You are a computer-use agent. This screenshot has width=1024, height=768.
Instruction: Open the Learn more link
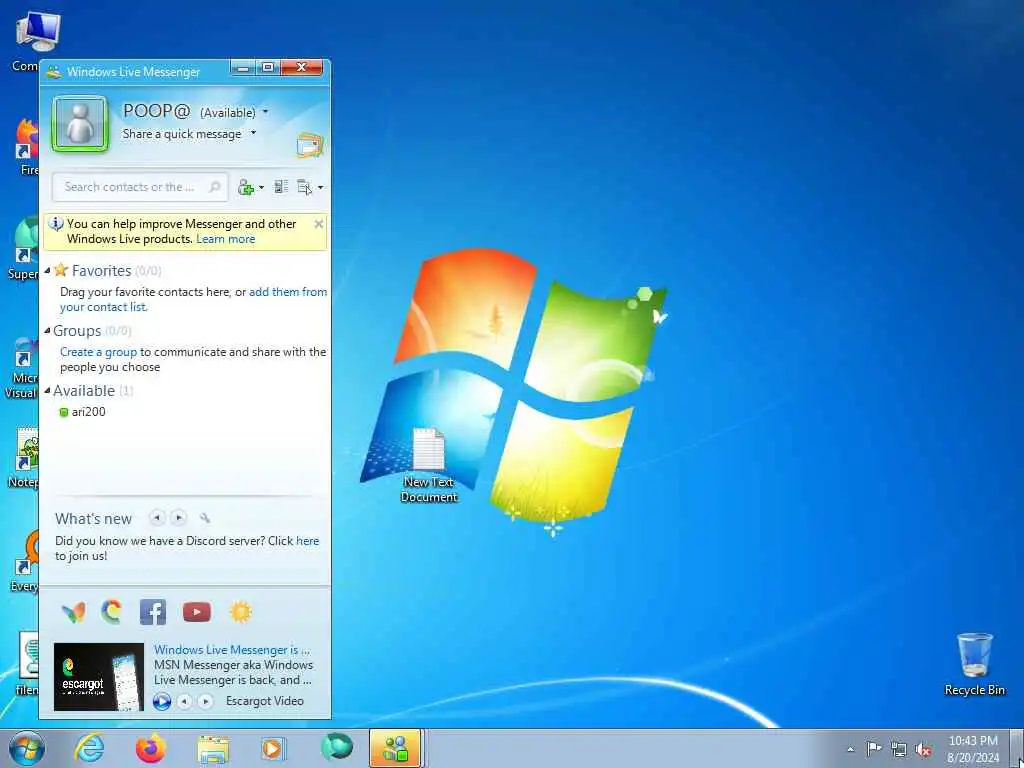[x=225, y=239]
